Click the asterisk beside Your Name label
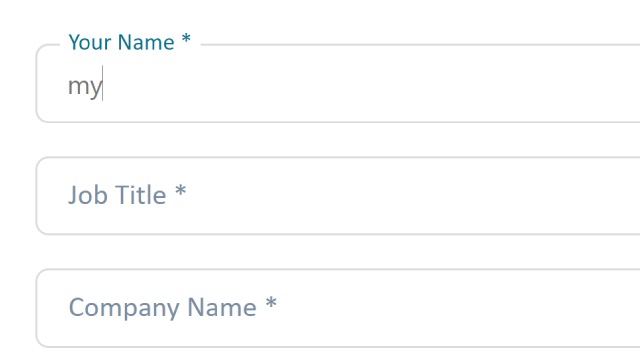 pos(186,39)
